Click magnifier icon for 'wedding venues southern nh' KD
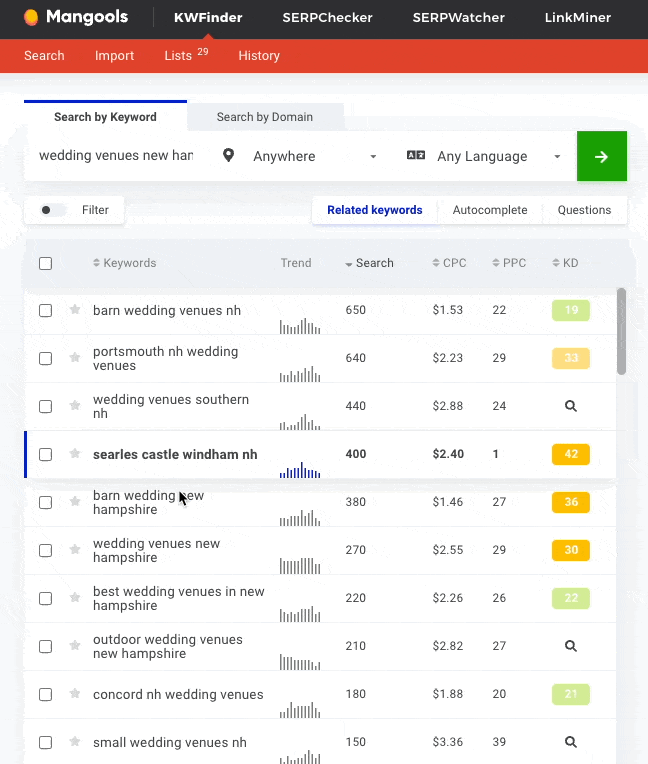The image size is (648, 764). point(570,406)
